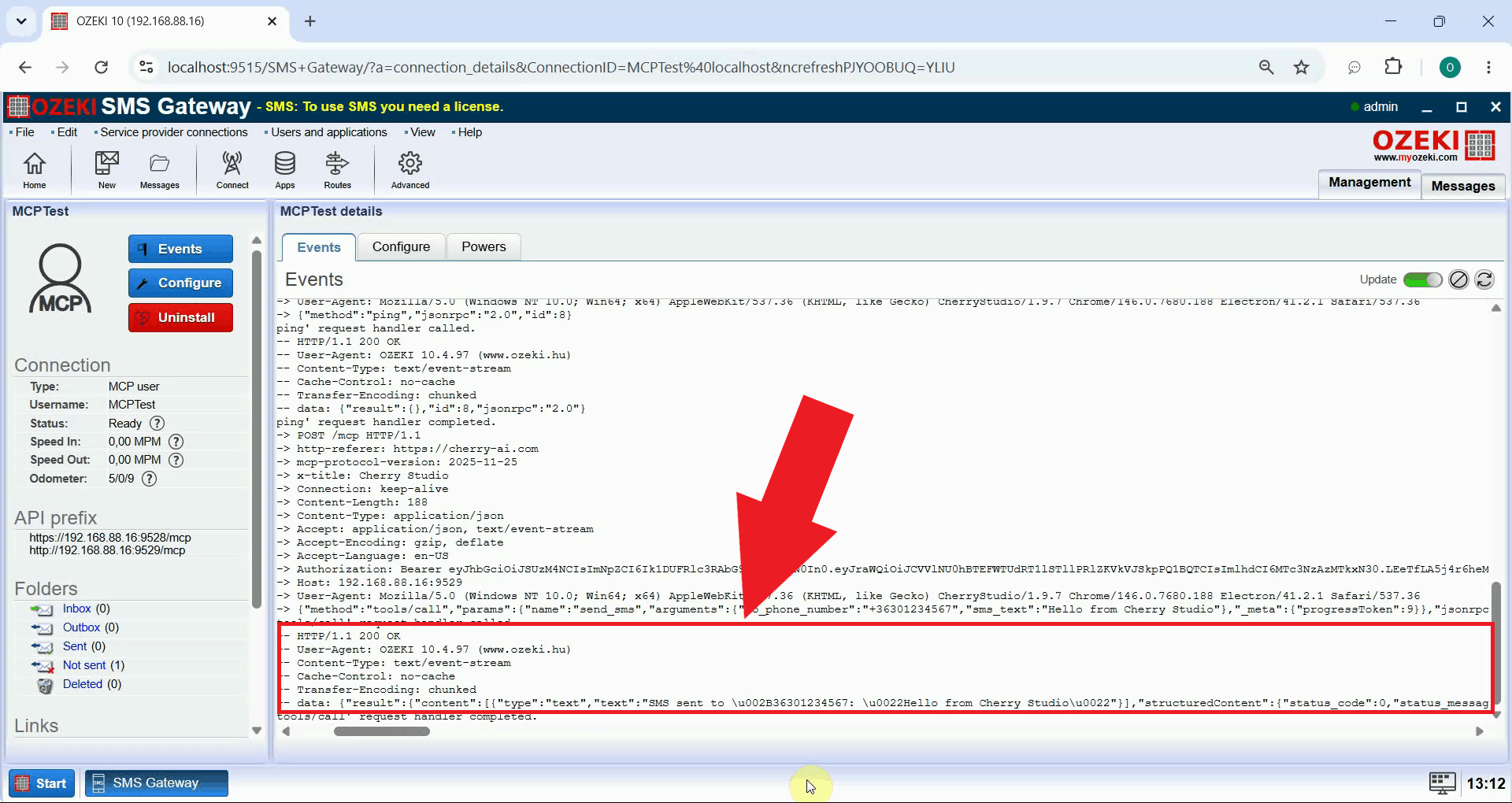Image resolution: width=1512 pixels, height=803 pixels.
Task: Click the Chrome profile avatar
Action: 1450,68
